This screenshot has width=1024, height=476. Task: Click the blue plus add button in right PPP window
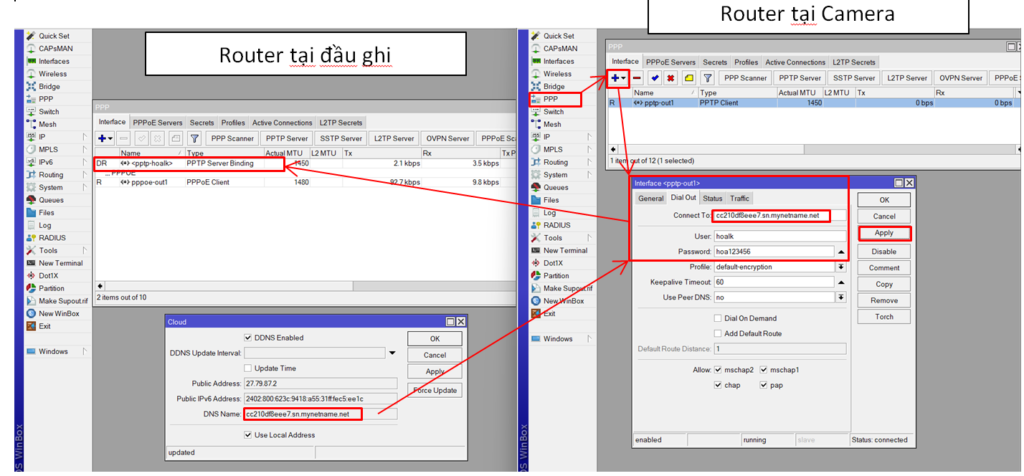tap(616, 78)
